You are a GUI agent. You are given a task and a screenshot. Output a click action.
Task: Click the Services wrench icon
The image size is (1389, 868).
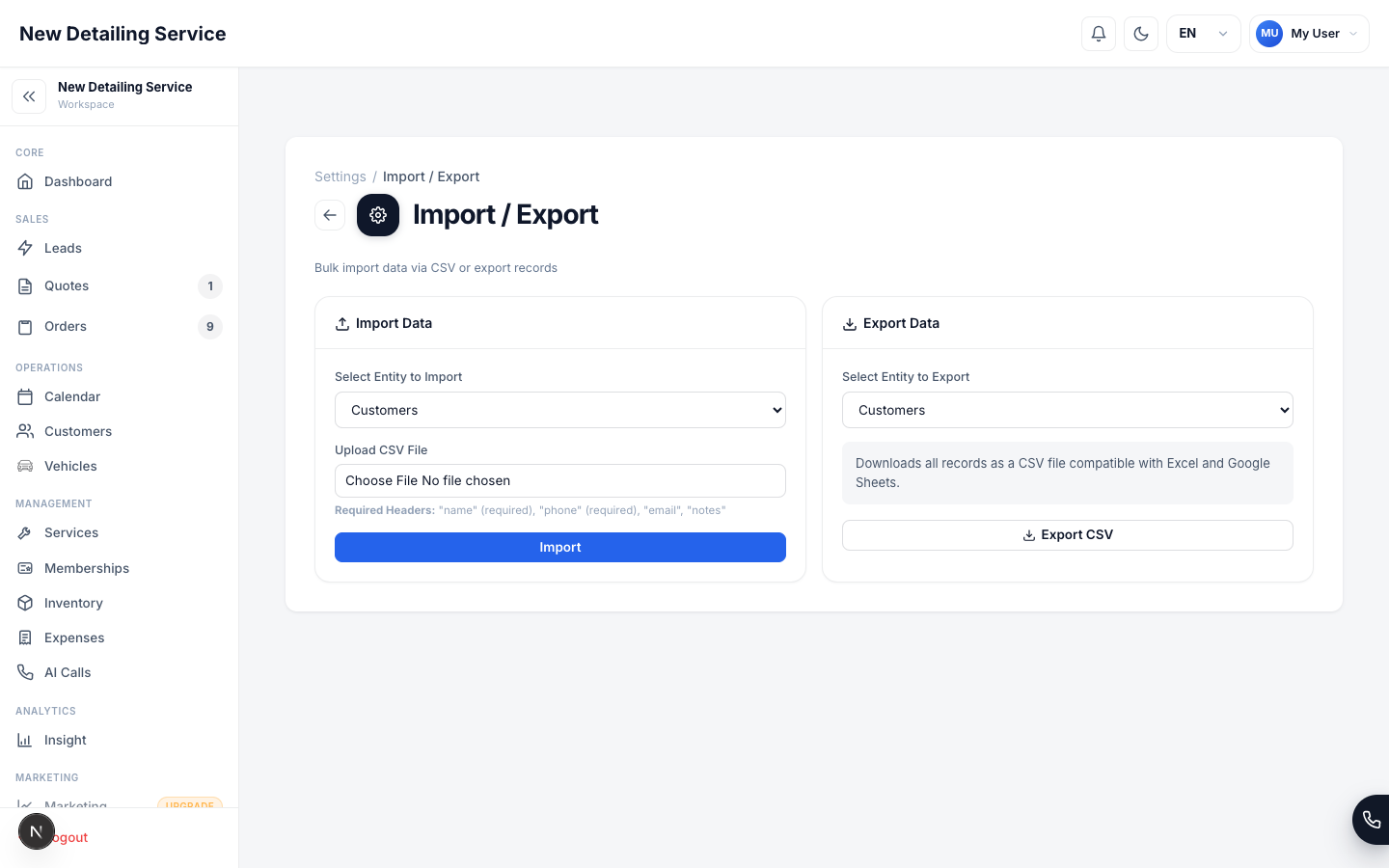tap(25, 532)
